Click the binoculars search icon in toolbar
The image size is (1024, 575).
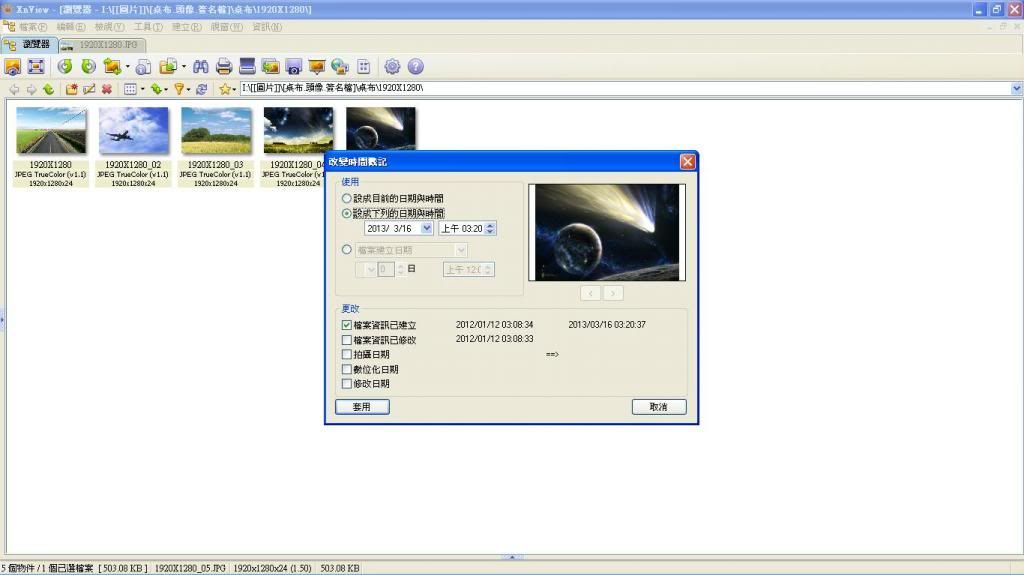tap(201, 67)
